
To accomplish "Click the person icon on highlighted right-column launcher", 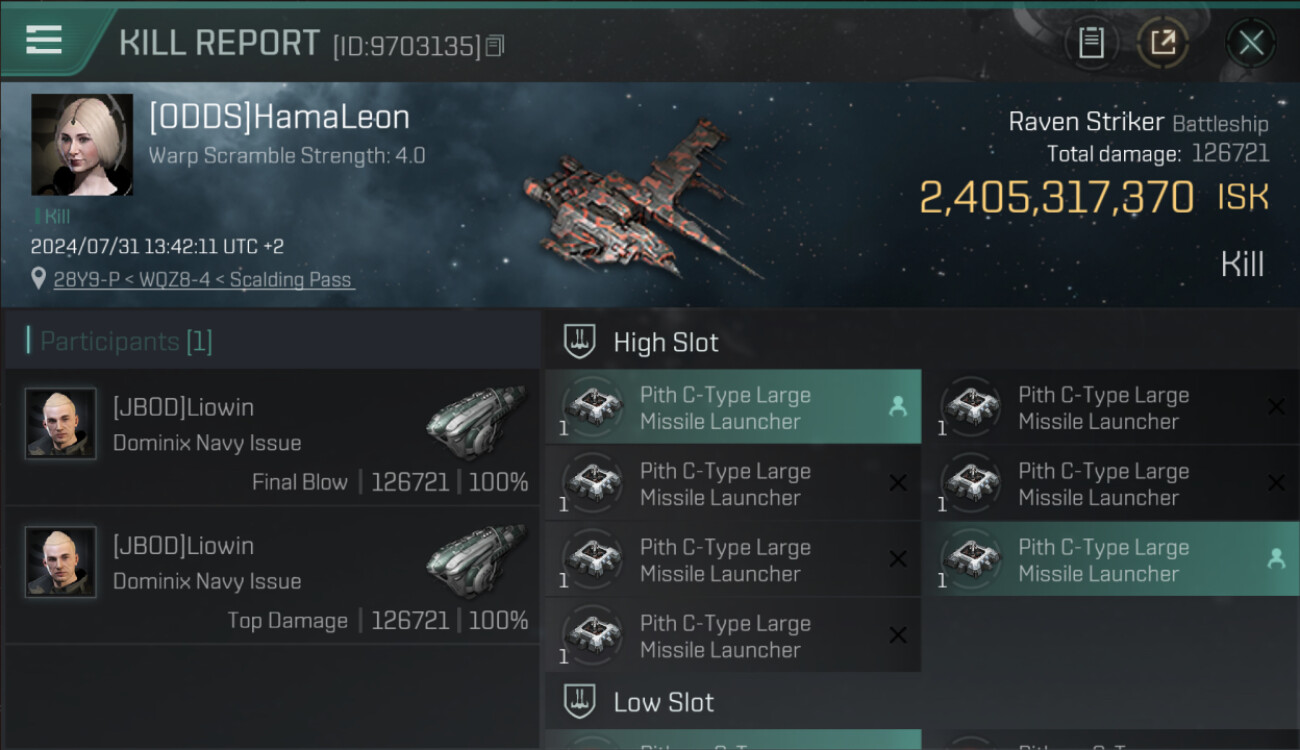I will (1276, 560).
